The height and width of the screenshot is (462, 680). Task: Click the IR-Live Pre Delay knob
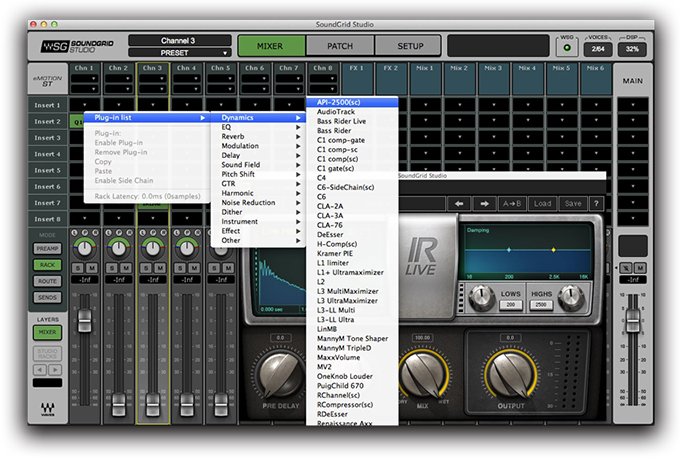[x=281, y=375]
